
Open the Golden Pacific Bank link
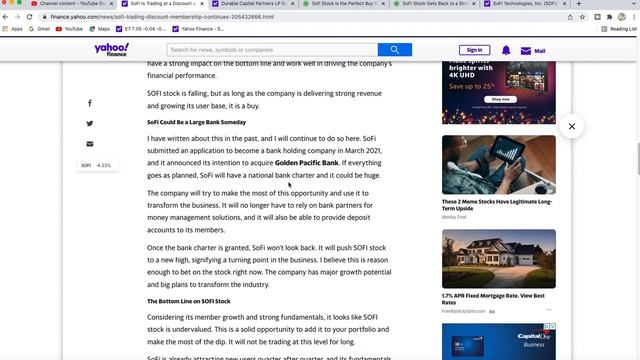pyautogui.click(x=307, y=162)
